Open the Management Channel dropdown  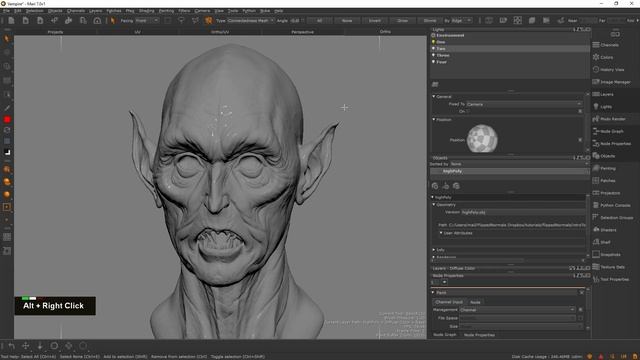(x=517, y=309)
